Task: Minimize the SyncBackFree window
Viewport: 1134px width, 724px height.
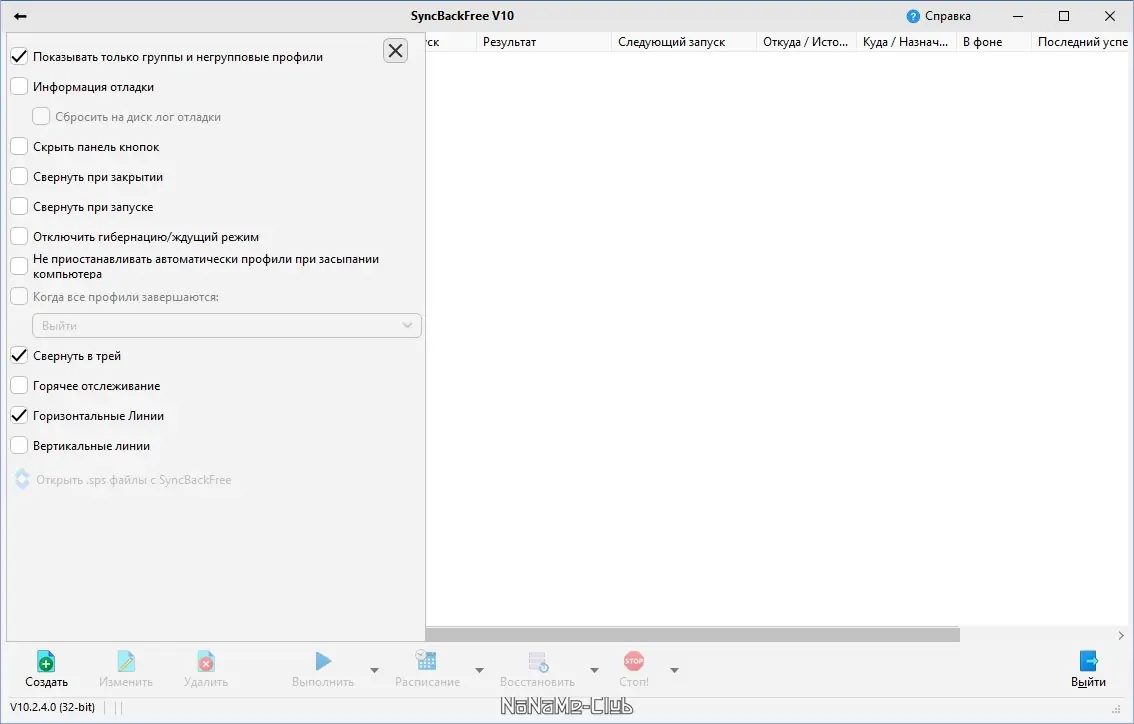Action: (1018, 16)
